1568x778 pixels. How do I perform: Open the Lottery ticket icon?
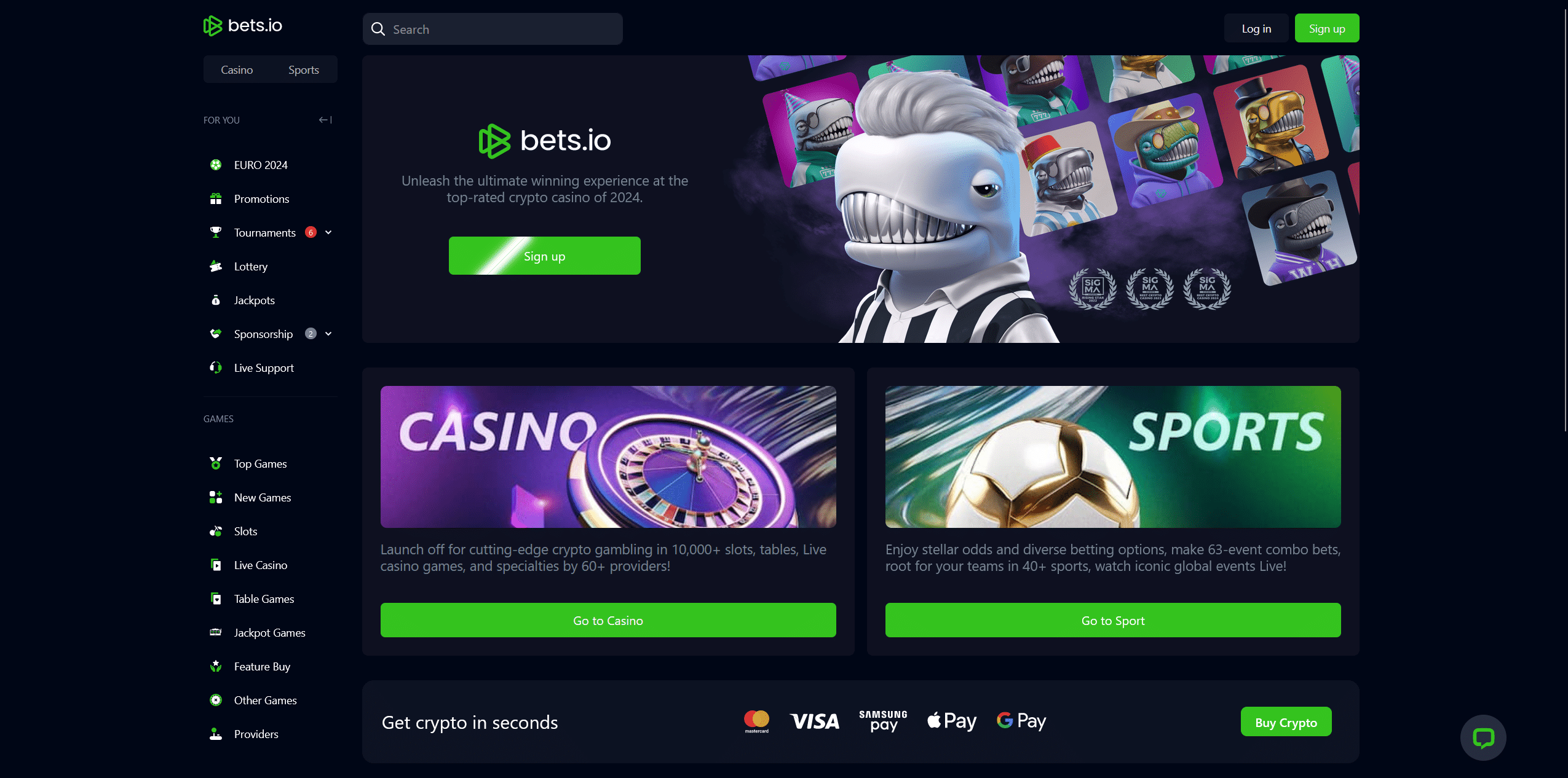(x=216, y=266)
